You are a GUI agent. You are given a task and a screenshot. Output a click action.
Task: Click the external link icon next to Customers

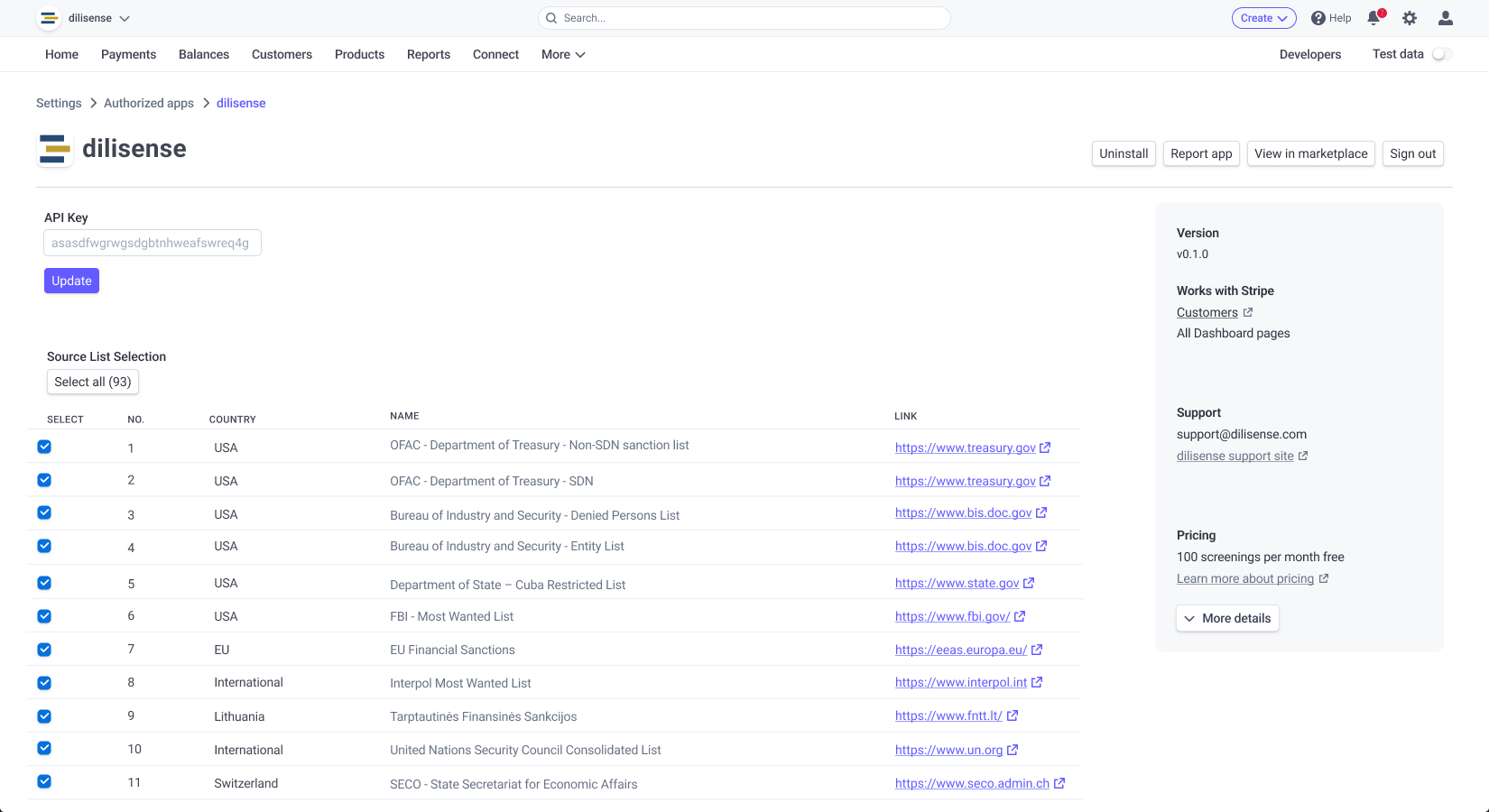[1249, 311]
